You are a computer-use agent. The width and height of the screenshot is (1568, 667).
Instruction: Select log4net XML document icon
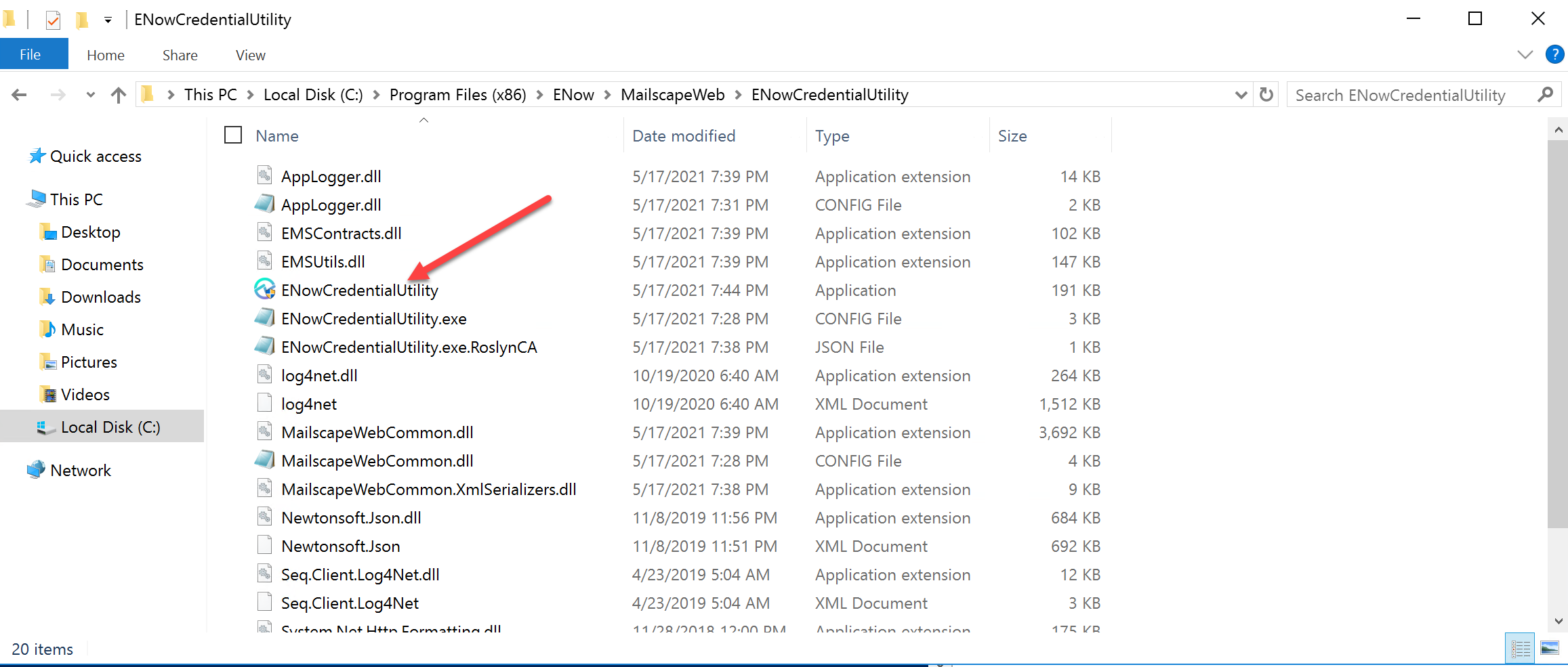[264, 403]
